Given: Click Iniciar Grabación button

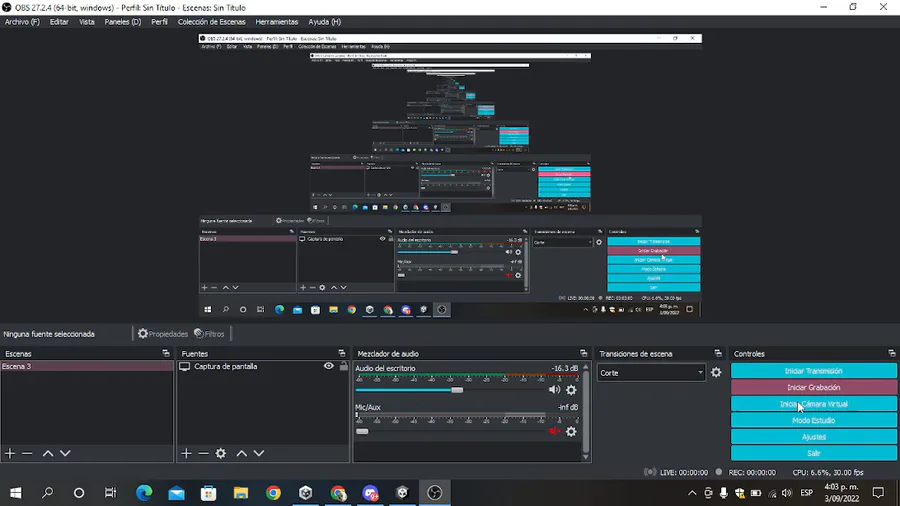Looking at the screenshot, I should click(813, 387).
